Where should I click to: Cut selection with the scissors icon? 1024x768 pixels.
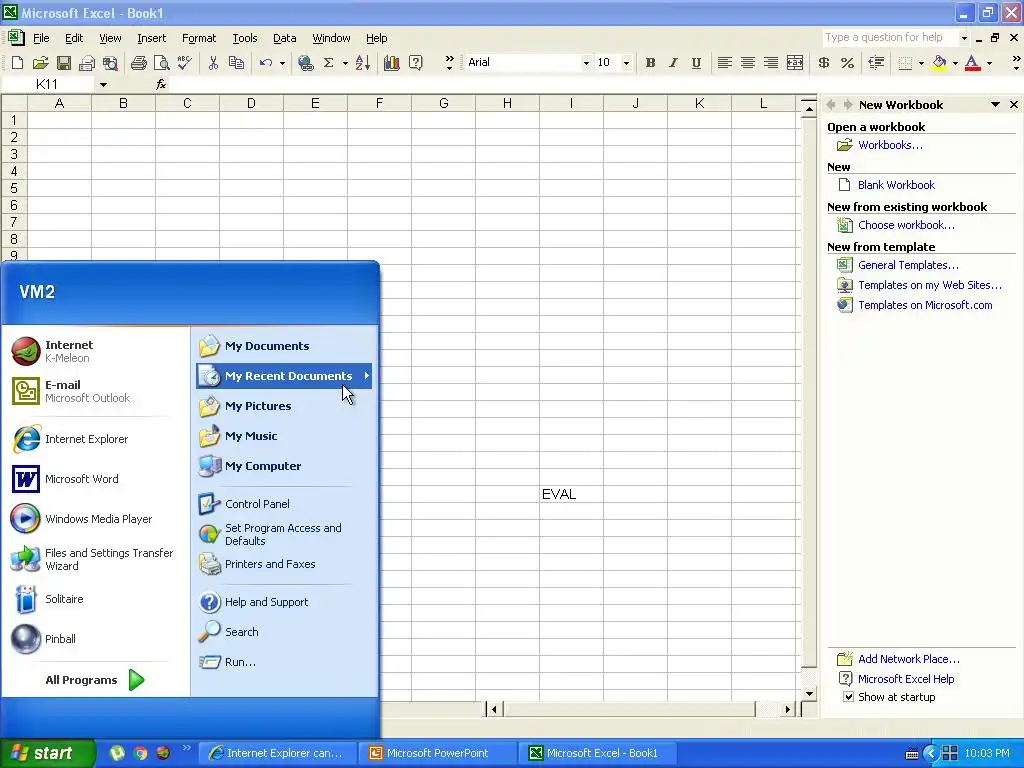213,63
